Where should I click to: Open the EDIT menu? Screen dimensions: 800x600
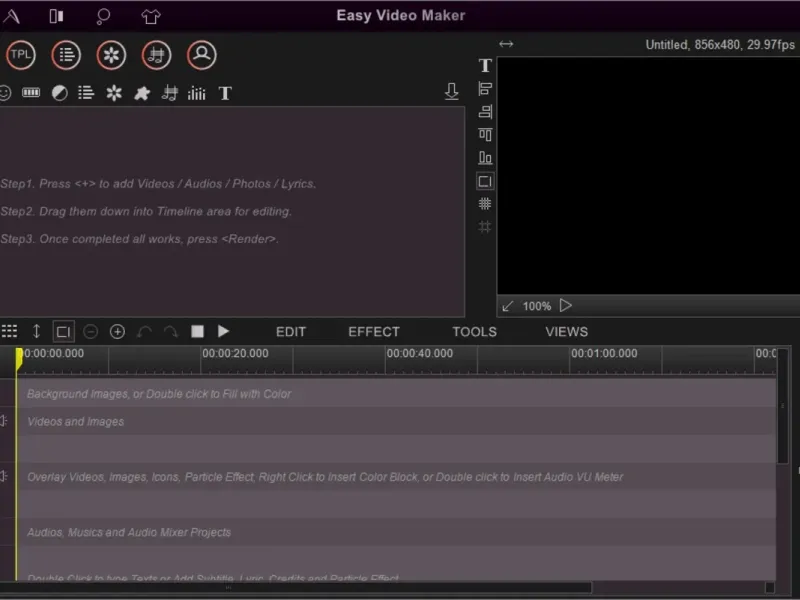point(291,332)
